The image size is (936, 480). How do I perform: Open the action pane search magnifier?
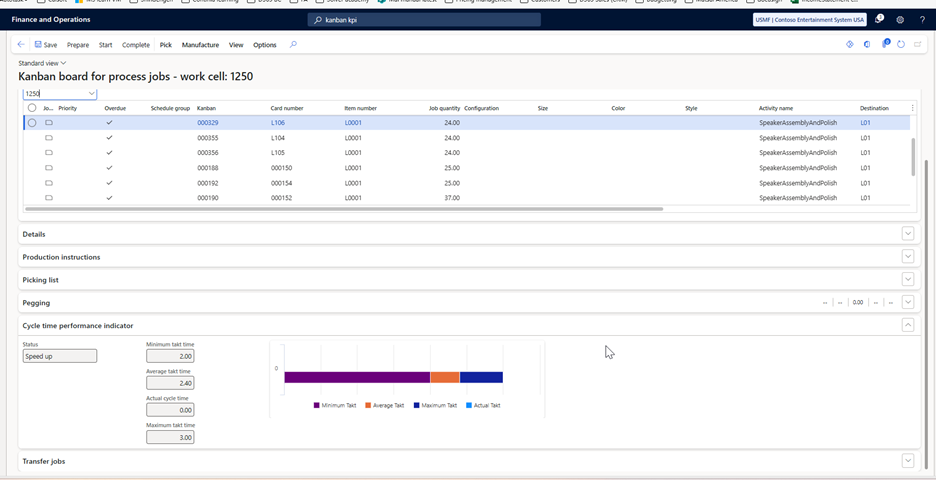tap(293, 45)
